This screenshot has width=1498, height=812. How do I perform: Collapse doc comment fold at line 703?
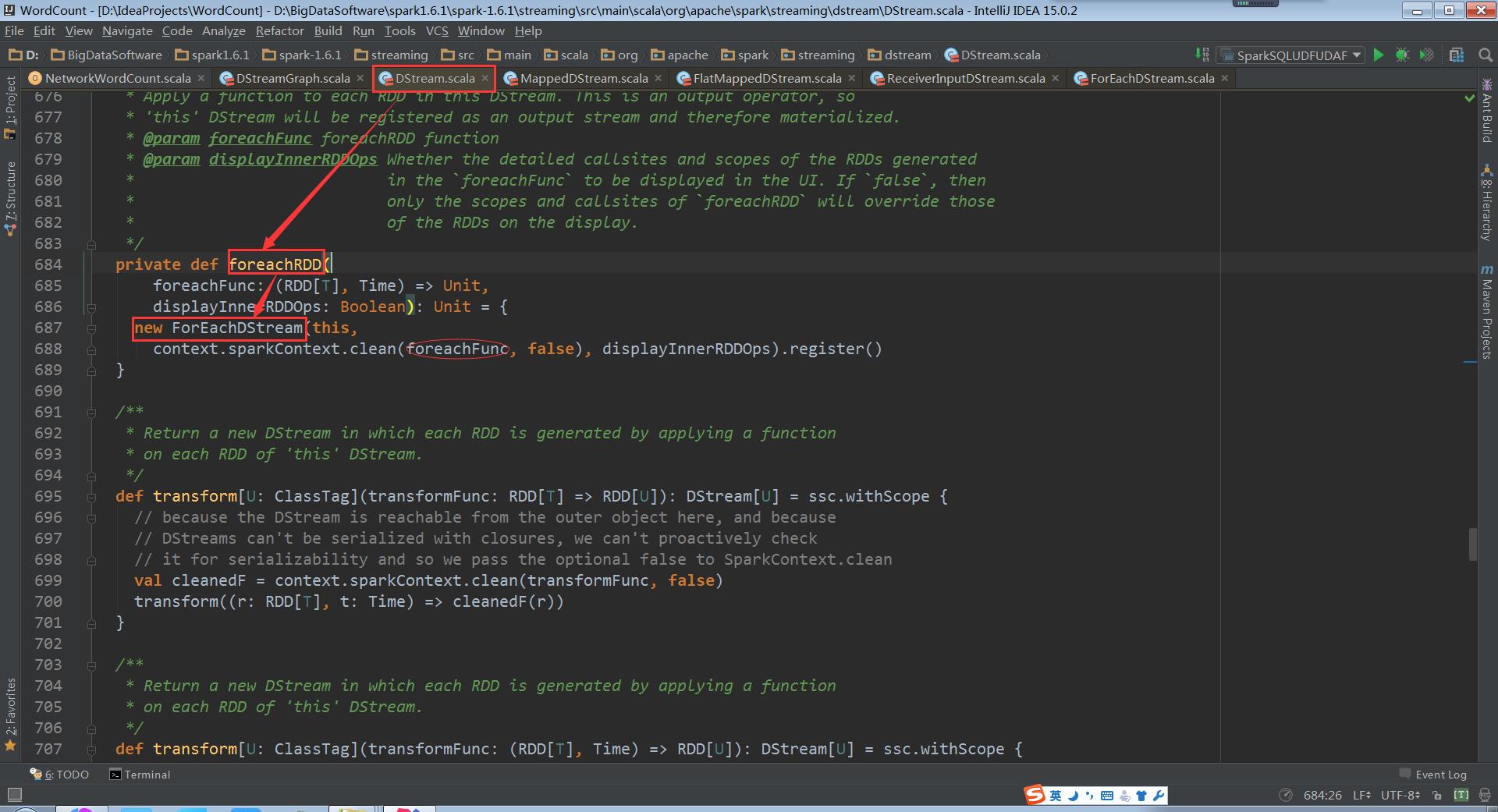tap(92, 665)
